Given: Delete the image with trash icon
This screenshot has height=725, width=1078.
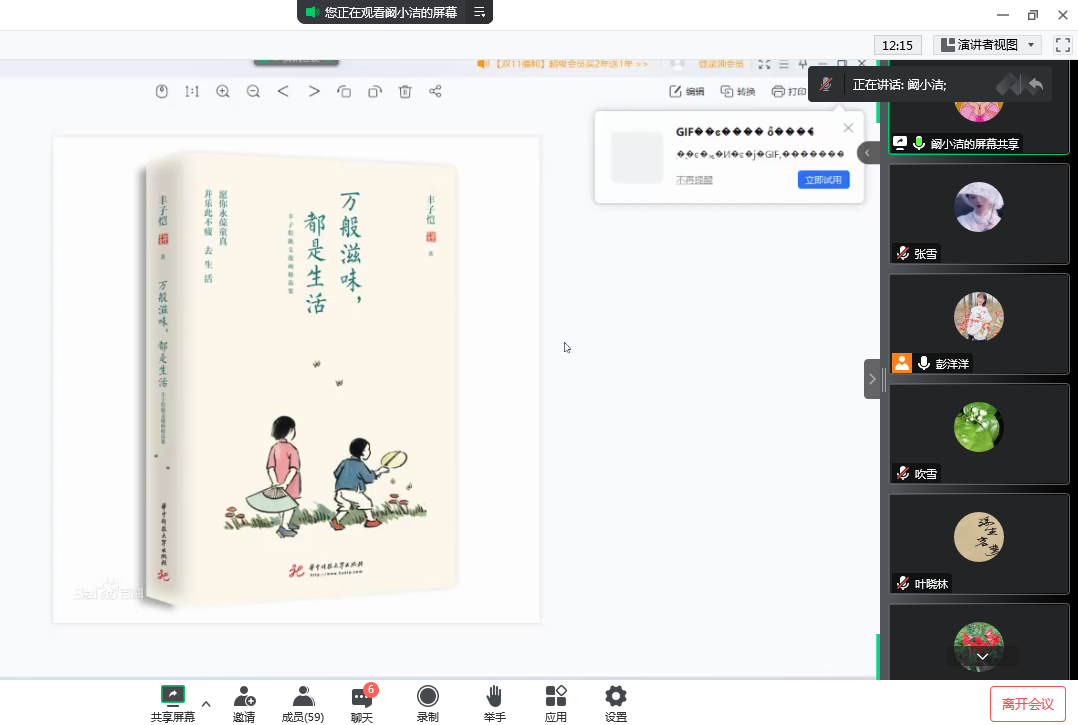Looking at the screenshot, I should [x=405, y=91].
